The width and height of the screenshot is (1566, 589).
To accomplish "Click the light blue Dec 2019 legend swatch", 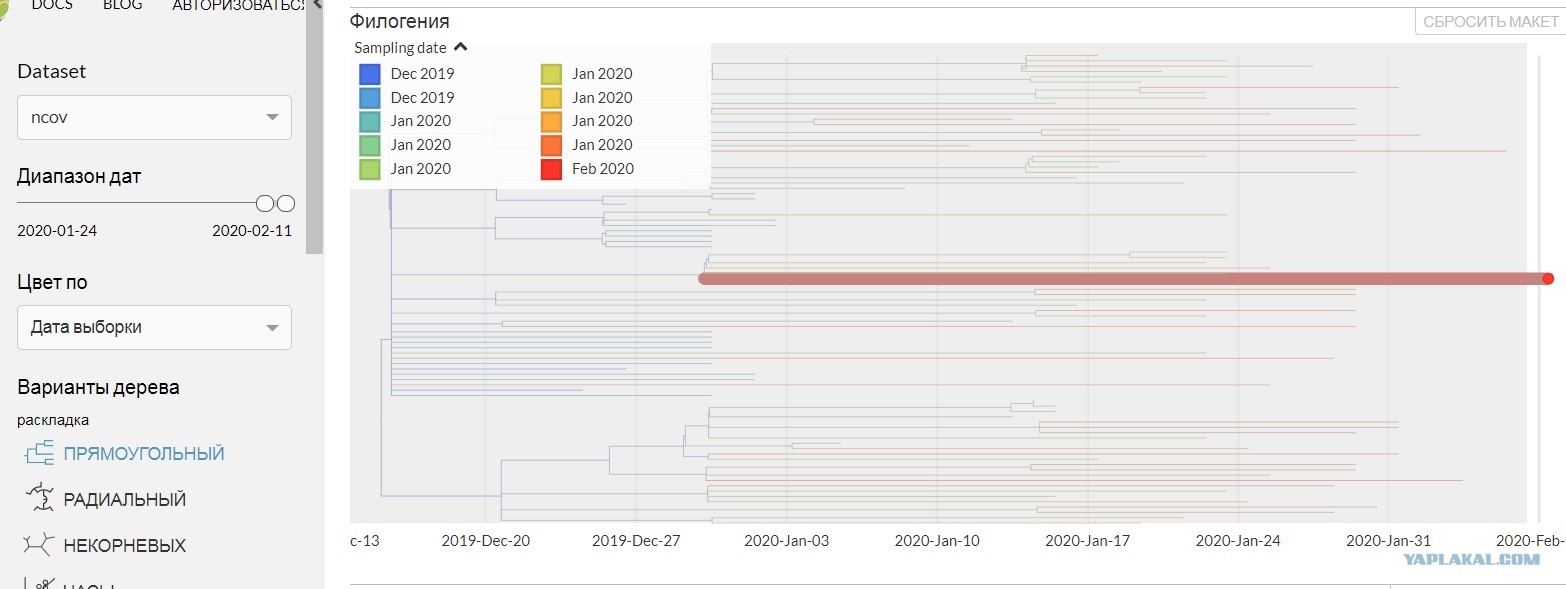I will coord(369,97).
